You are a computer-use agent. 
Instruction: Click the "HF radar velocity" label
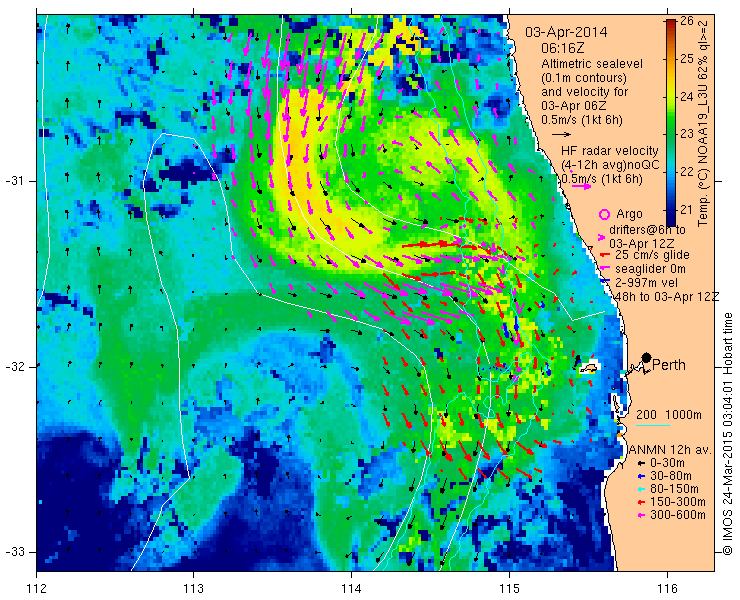[x=609, y=151]
